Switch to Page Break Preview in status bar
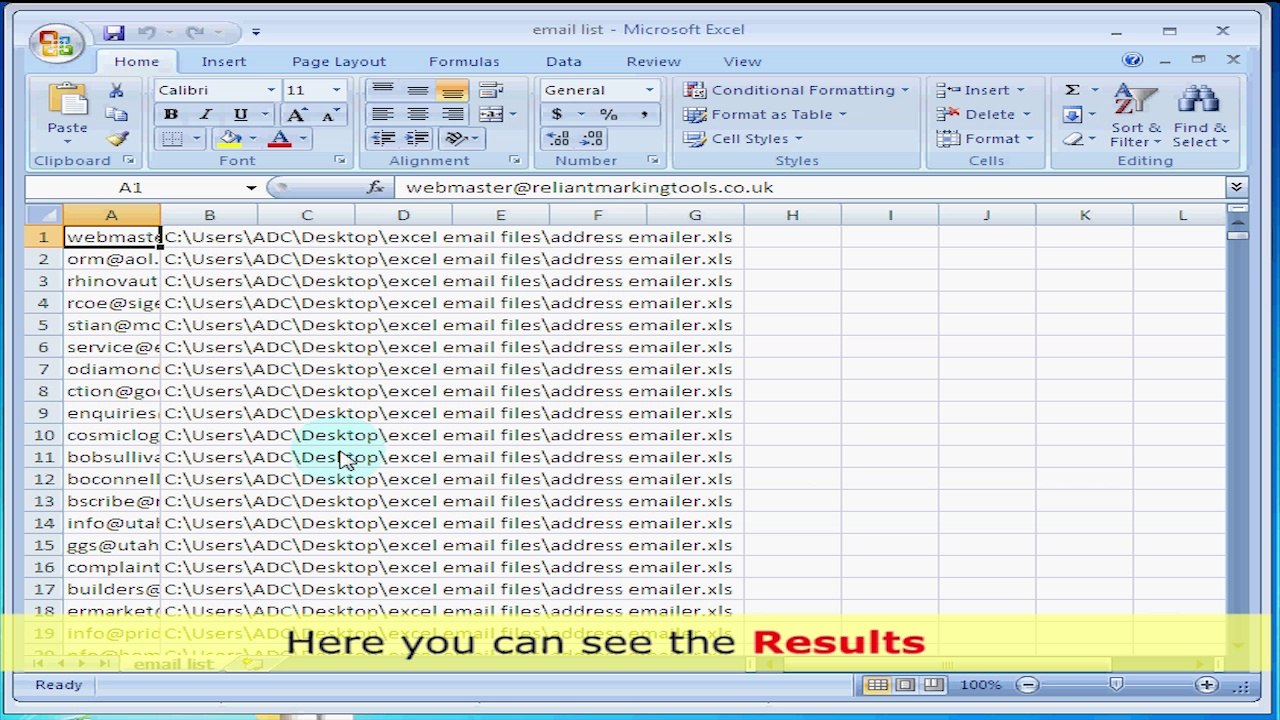Image resolution: width=1280 pixels, height=720 pixels. coord(933,685)
